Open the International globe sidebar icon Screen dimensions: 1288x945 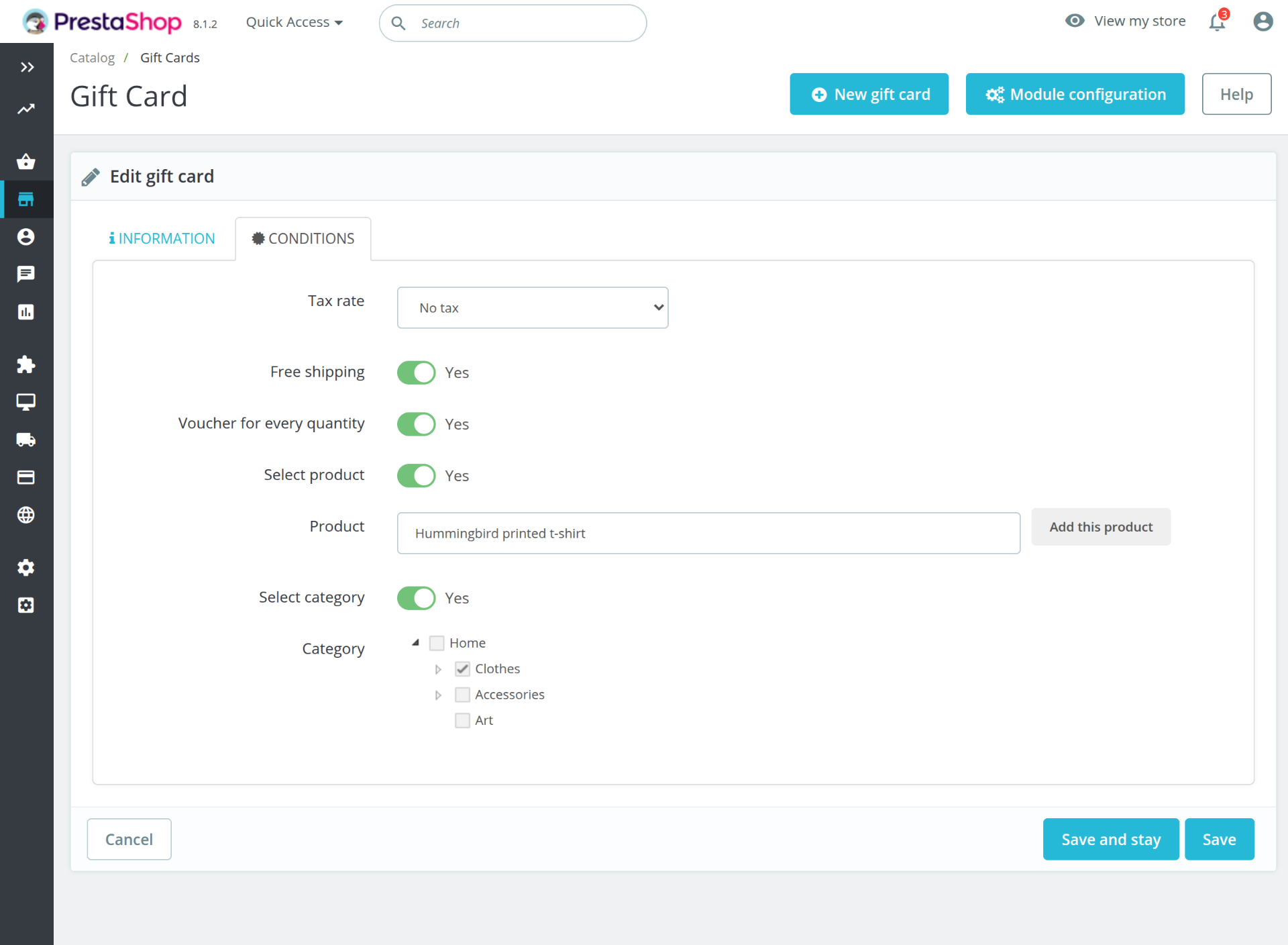(25, 515)
